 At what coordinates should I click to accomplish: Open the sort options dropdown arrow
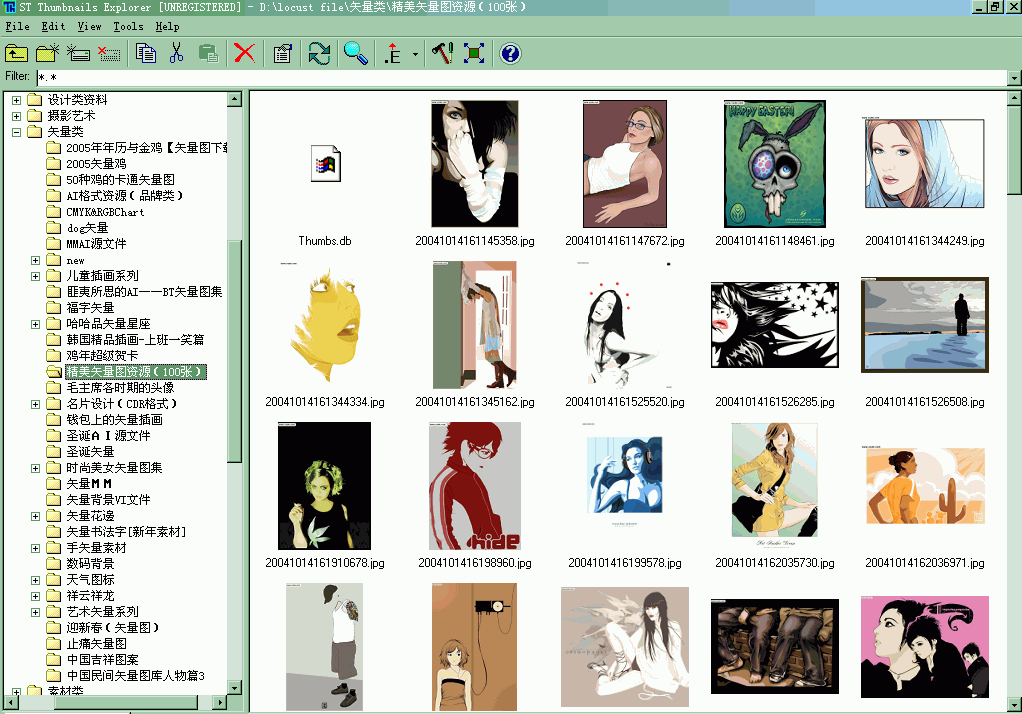pos(415,54)
